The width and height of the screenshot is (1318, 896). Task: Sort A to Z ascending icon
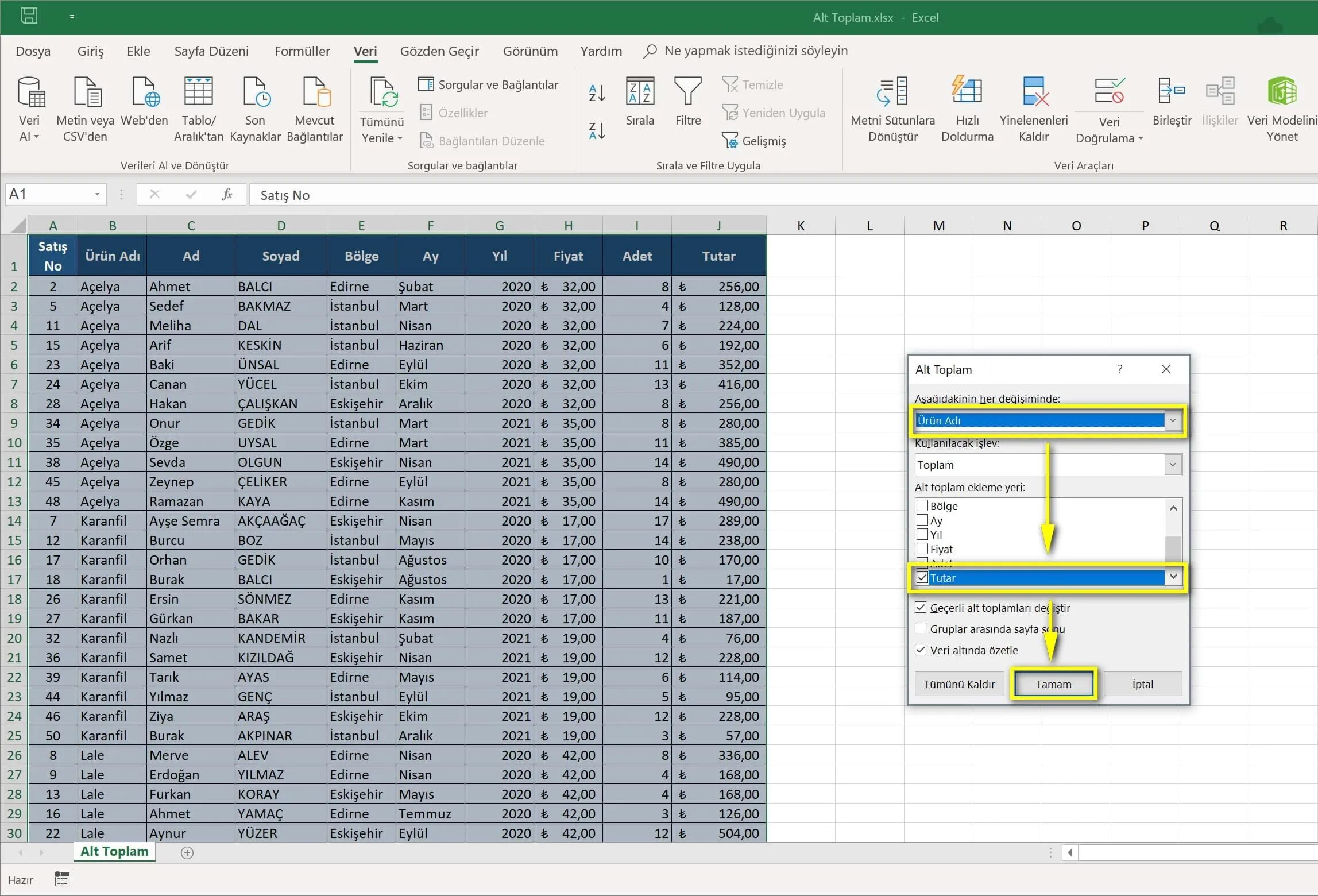coord(597,93)
